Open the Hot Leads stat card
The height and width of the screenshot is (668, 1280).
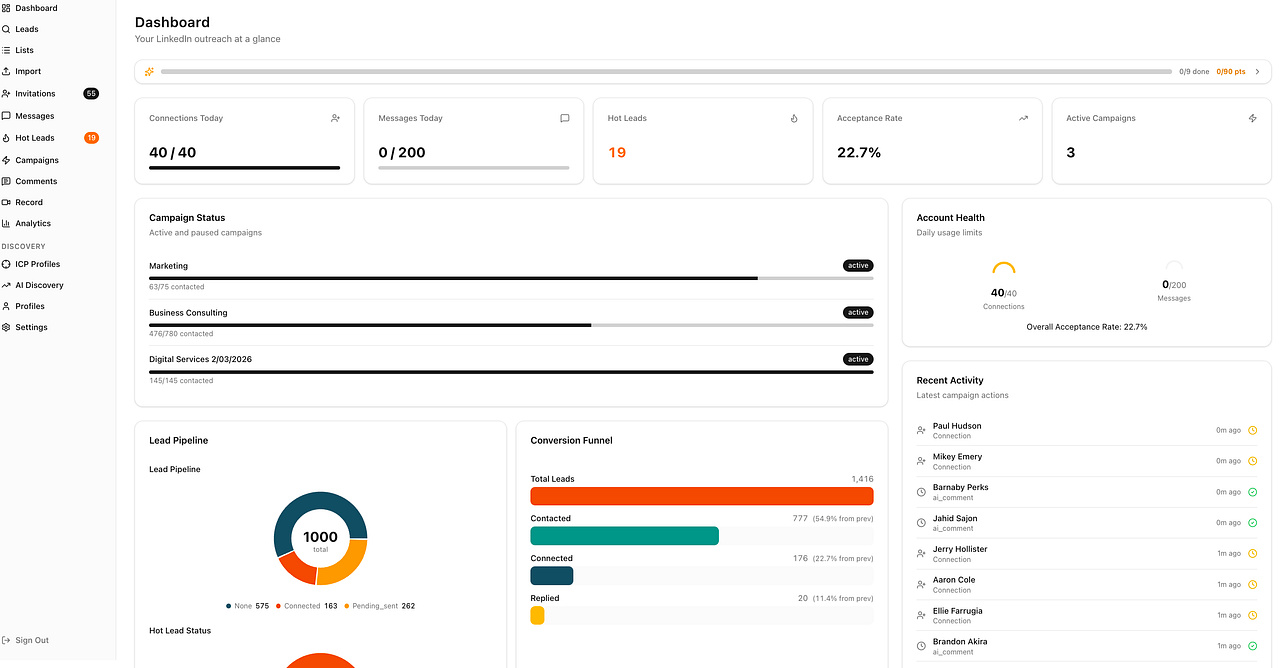point(702,141)
